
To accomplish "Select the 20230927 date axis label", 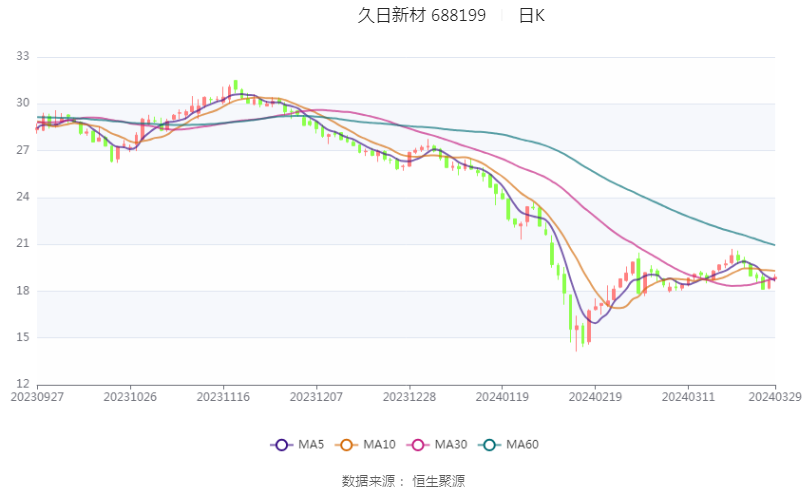I will [x=37, y=397].
